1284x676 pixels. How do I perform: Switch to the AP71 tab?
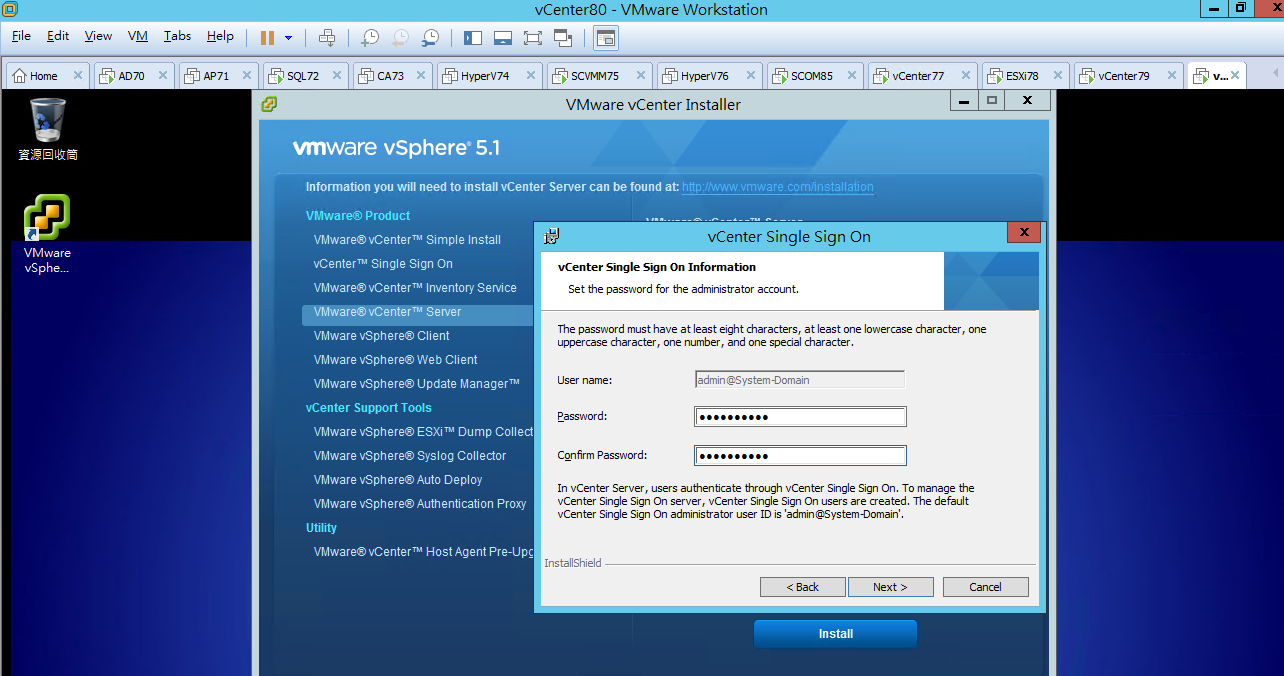pos(216,76)
